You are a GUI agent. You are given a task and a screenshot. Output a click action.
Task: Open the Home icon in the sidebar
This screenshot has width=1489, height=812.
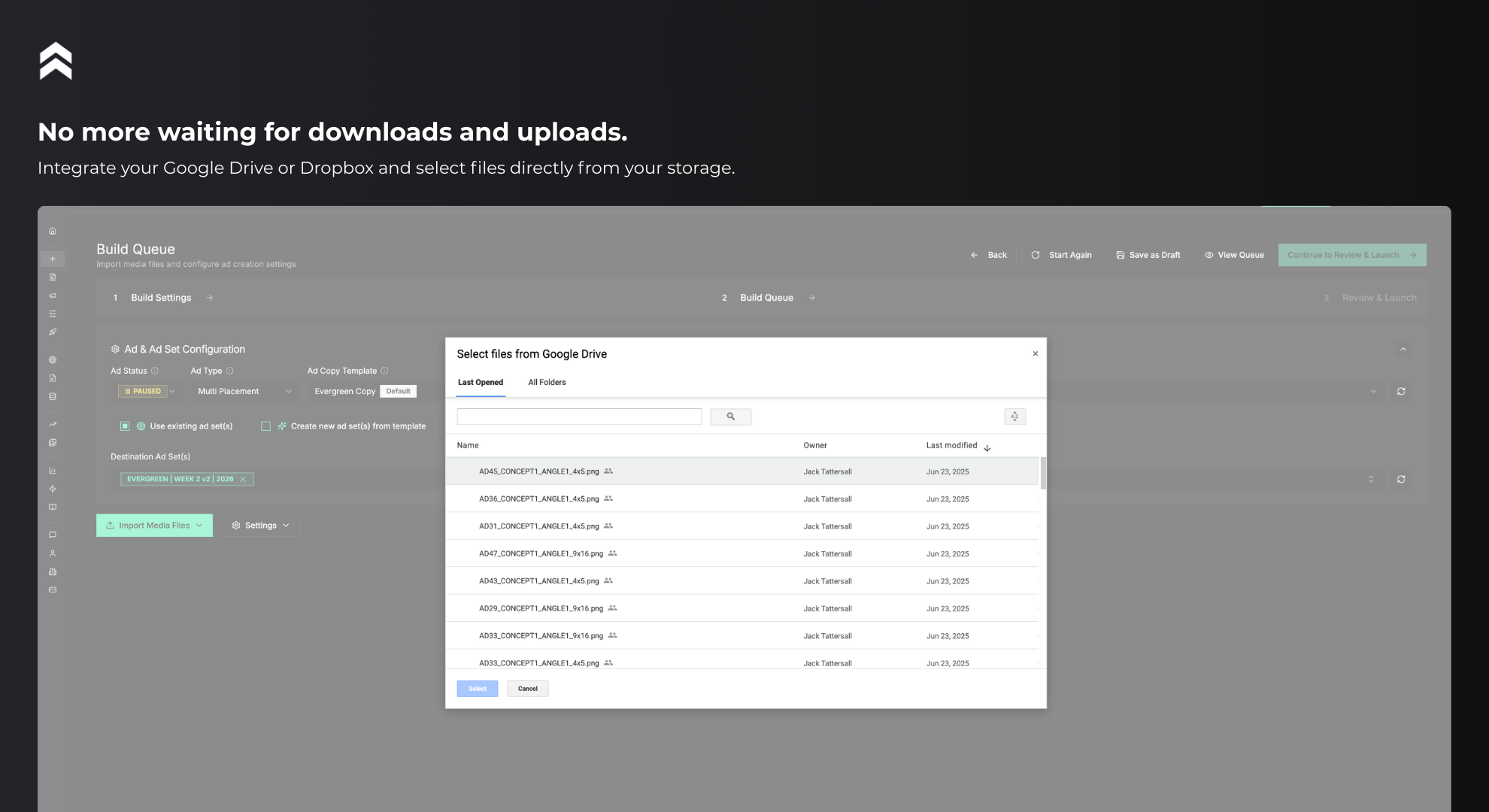pyautogui.click(x=53, y=230)
